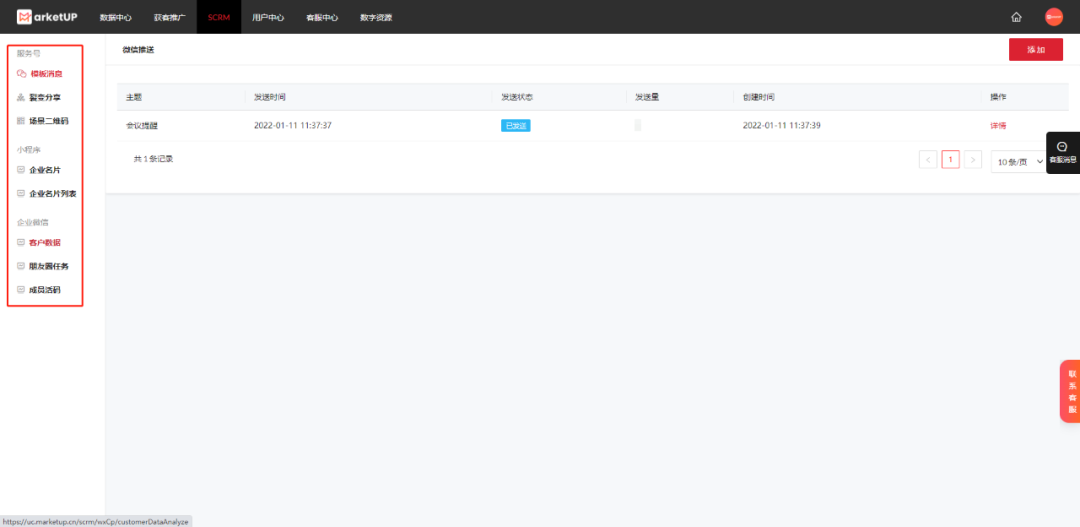This screenshot has width=1080, height=527.
Task: Click the 小程序 section label
Action: 28,149
